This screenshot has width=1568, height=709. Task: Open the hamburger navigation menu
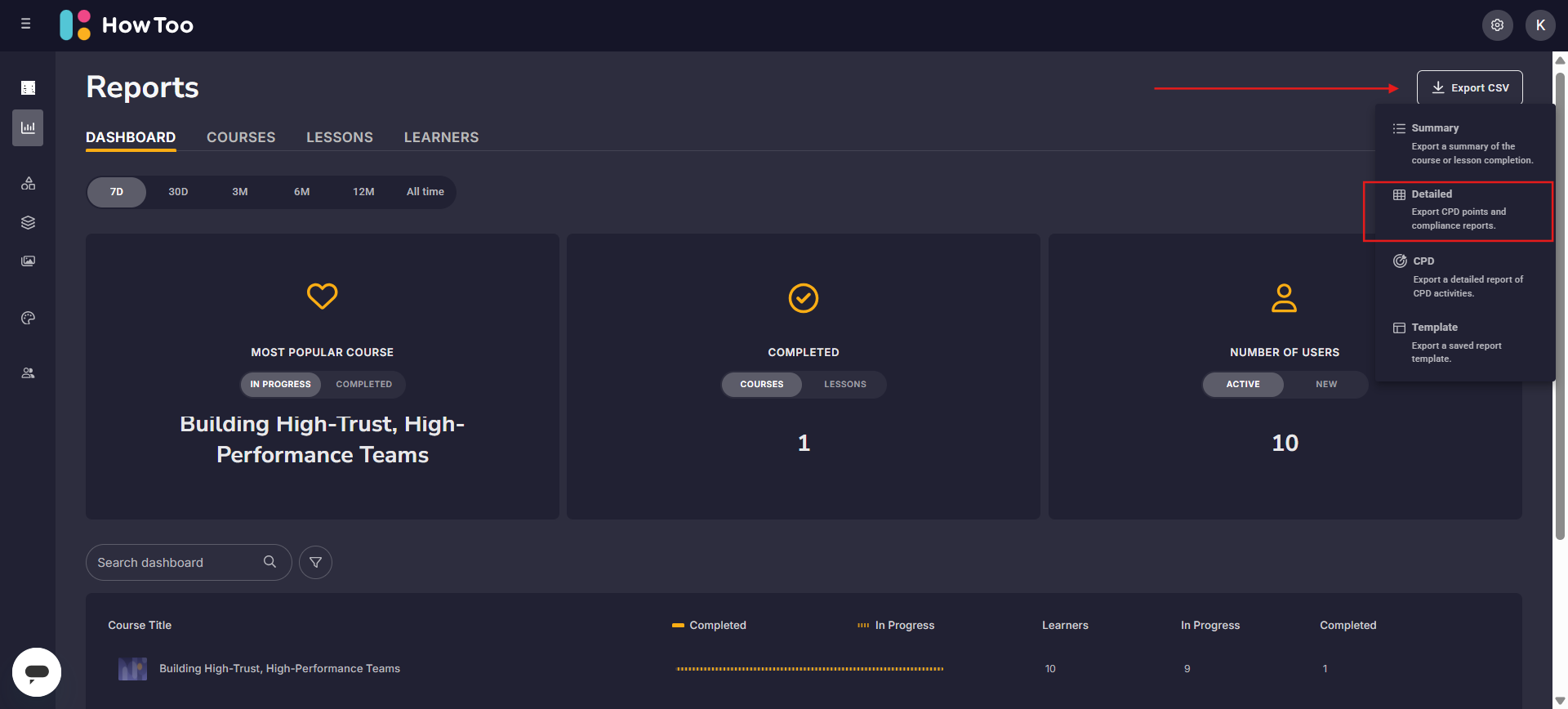click(25, 25)
